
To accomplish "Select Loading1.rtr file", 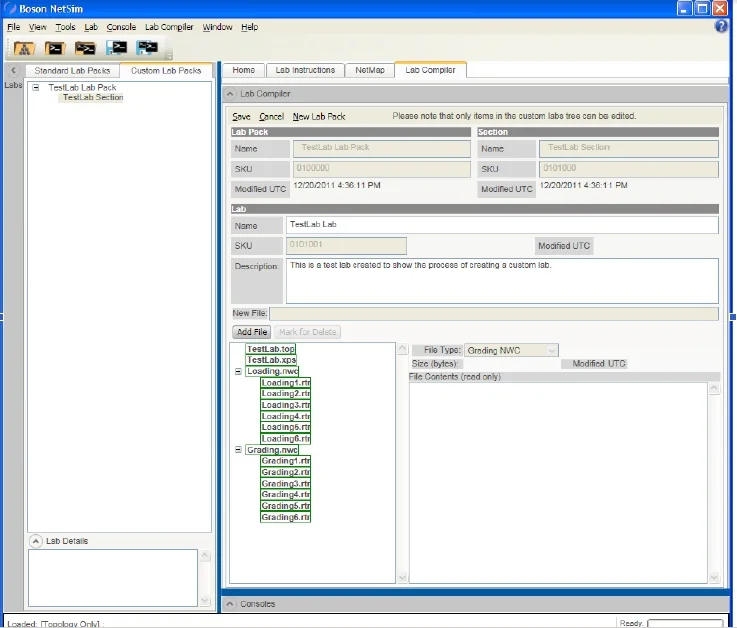I will (x=285, y=383).
